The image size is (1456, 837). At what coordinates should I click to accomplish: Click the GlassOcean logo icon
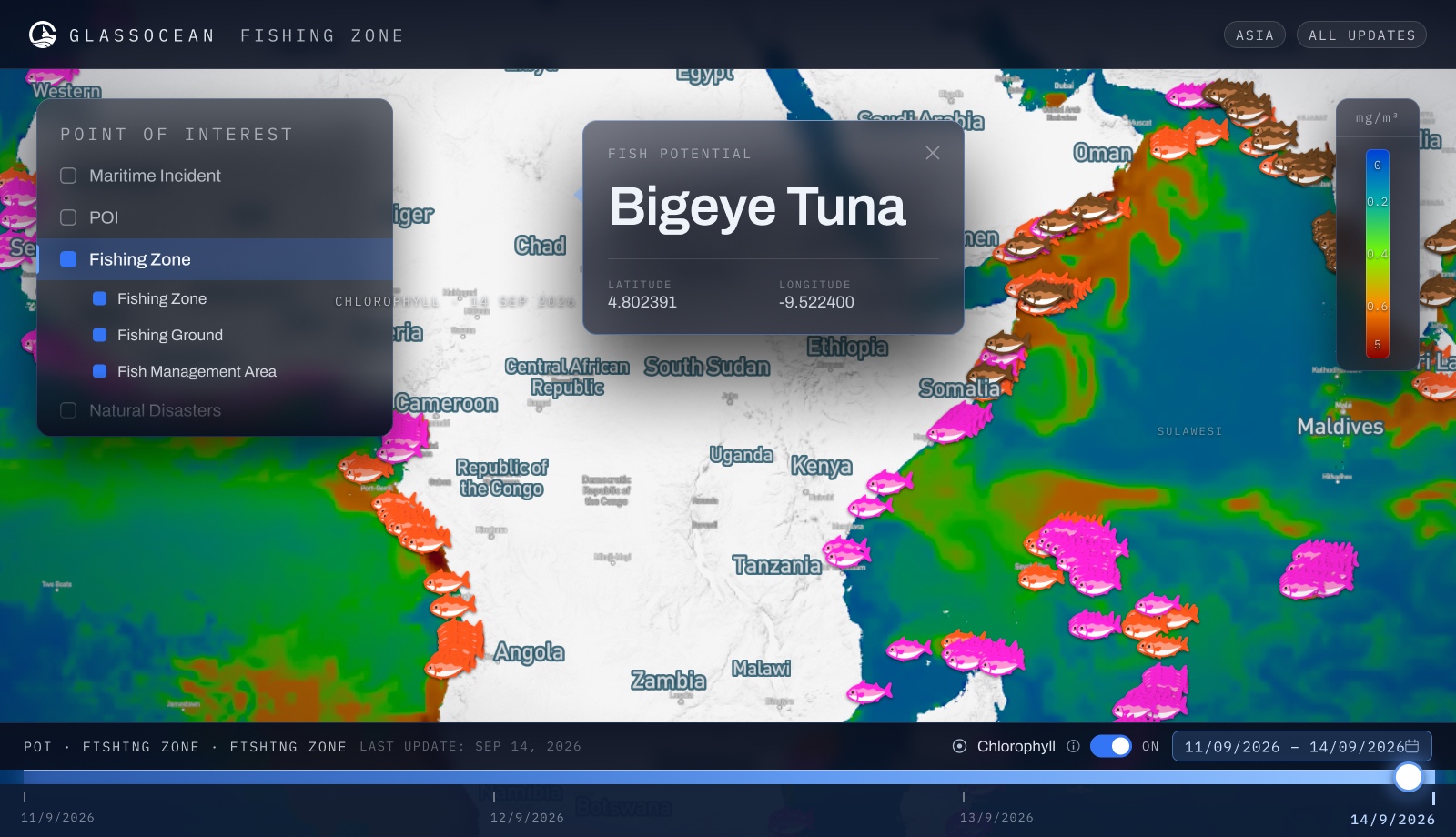tap(43, 35)
